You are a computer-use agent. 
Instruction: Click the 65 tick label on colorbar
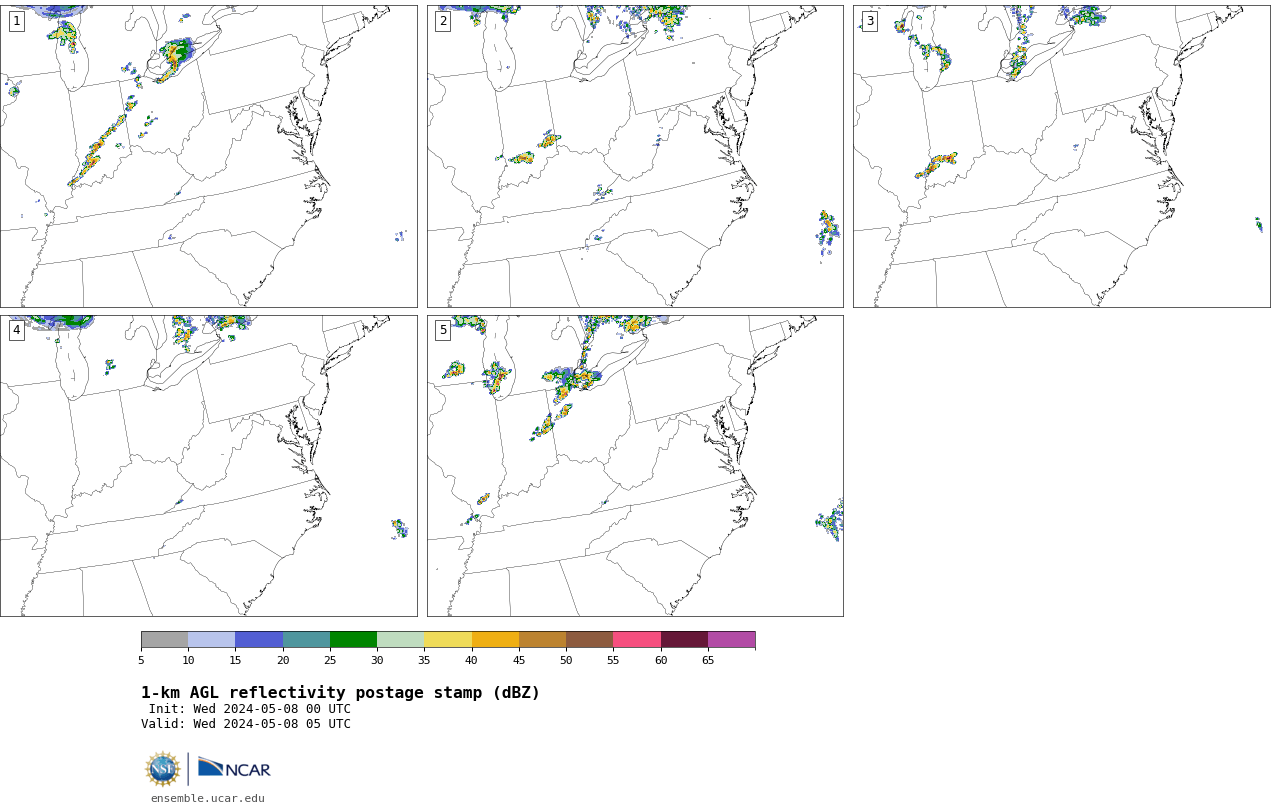coord(708,661)
